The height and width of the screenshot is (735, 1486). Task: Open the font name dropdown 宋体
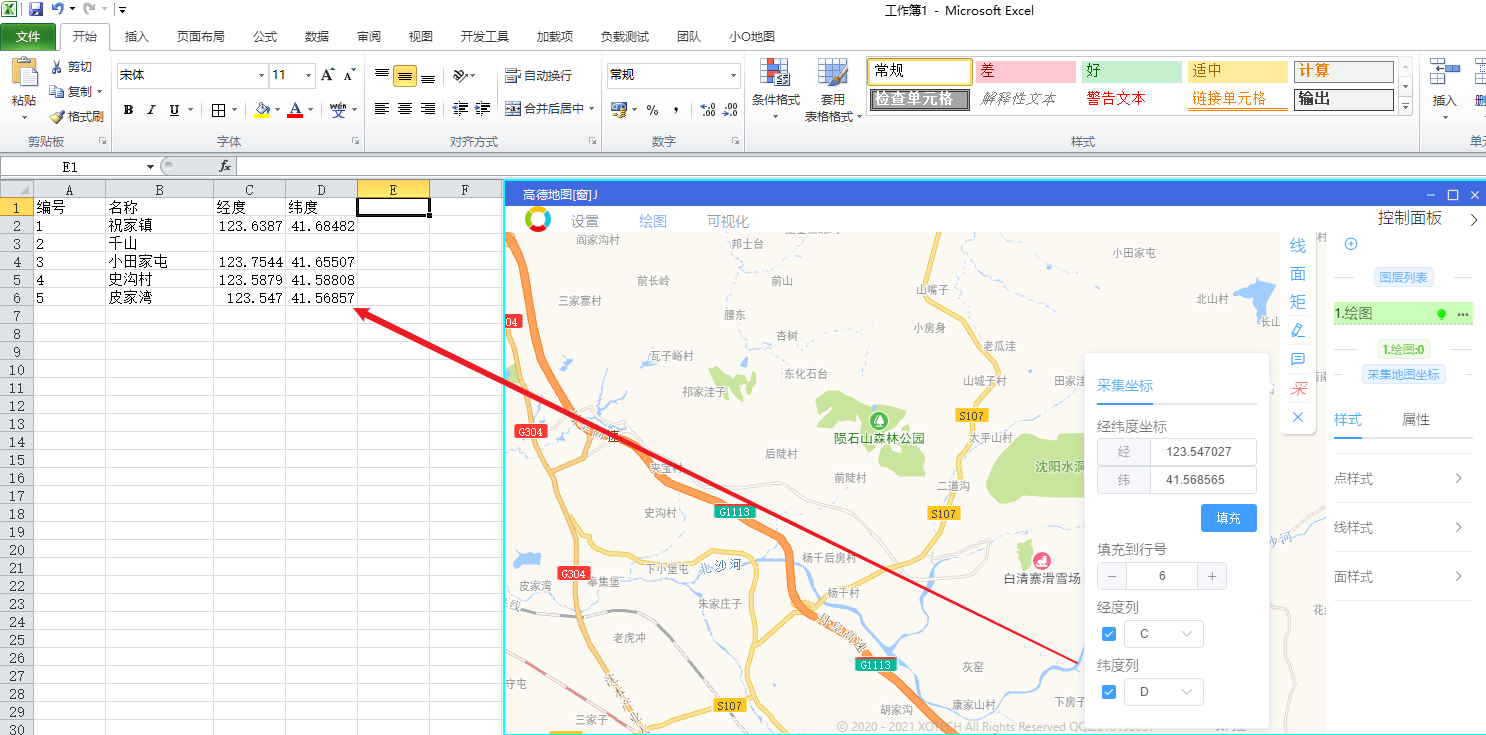[262, 75]
